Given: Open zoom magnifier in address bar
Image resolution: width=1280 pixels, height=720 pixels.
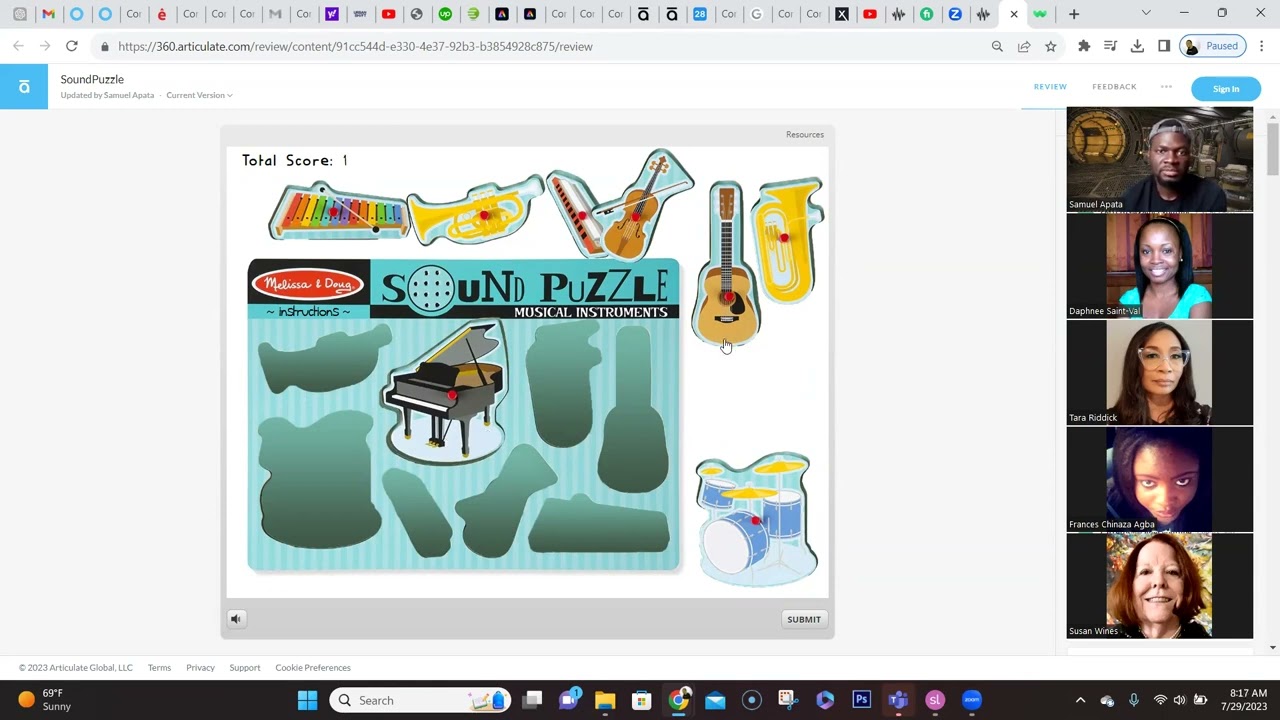Looking at the screenshot, I should [x=997, y=46].
